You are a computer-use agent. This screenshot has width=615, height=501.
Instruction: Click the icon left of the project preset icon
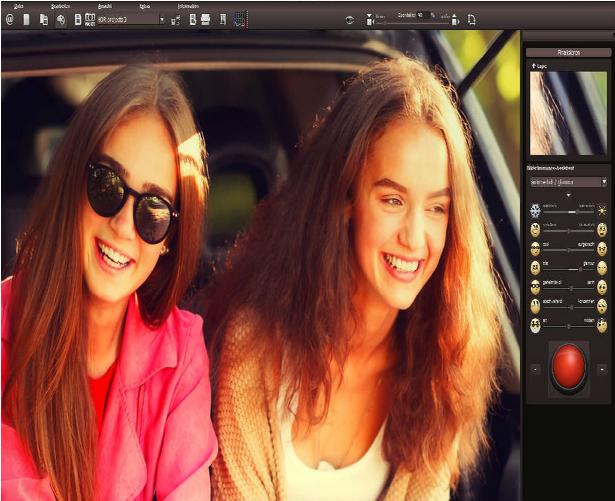(78, 19)
